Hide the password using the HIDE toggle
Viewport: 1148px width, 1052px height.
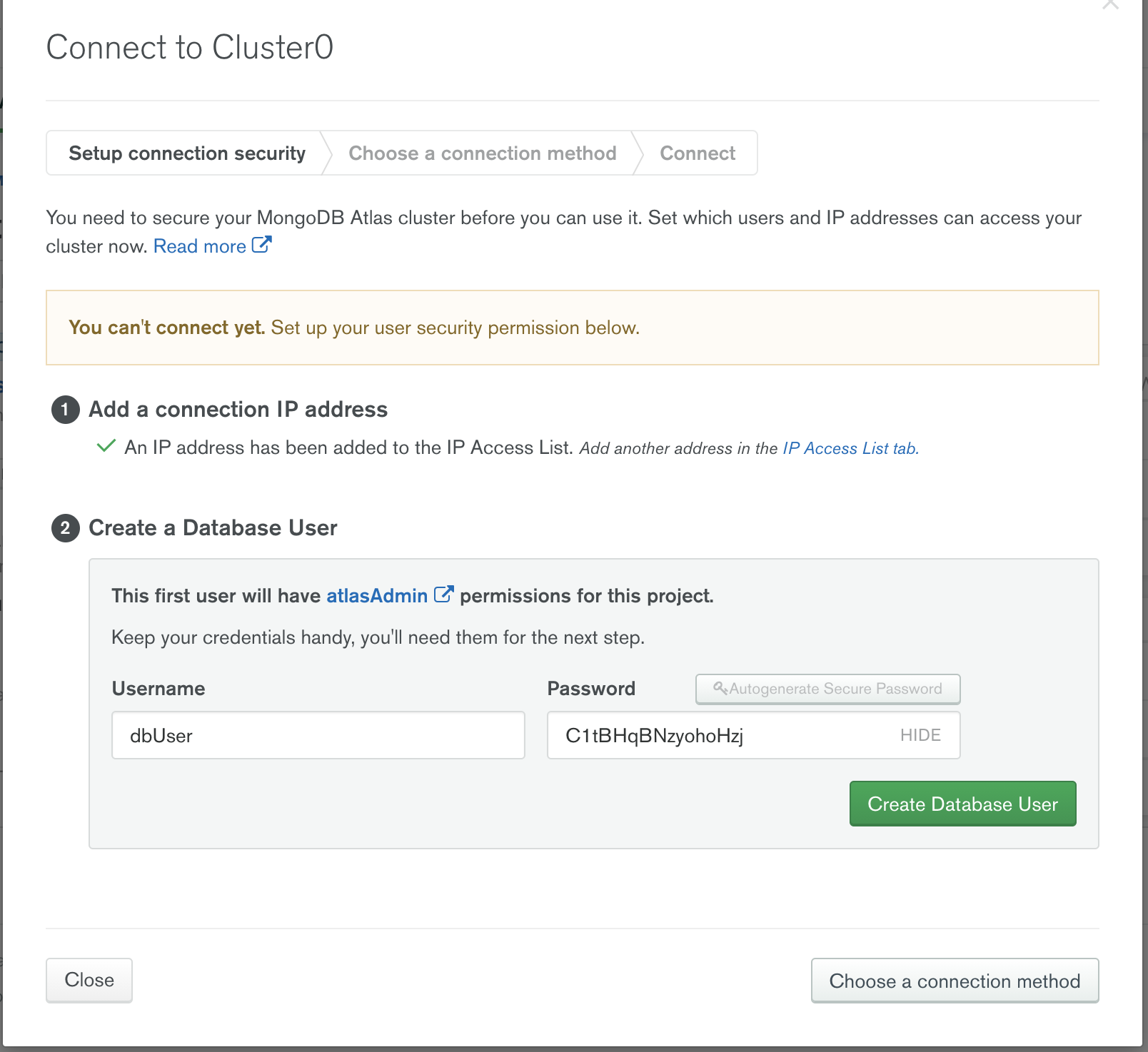point(920,735)
